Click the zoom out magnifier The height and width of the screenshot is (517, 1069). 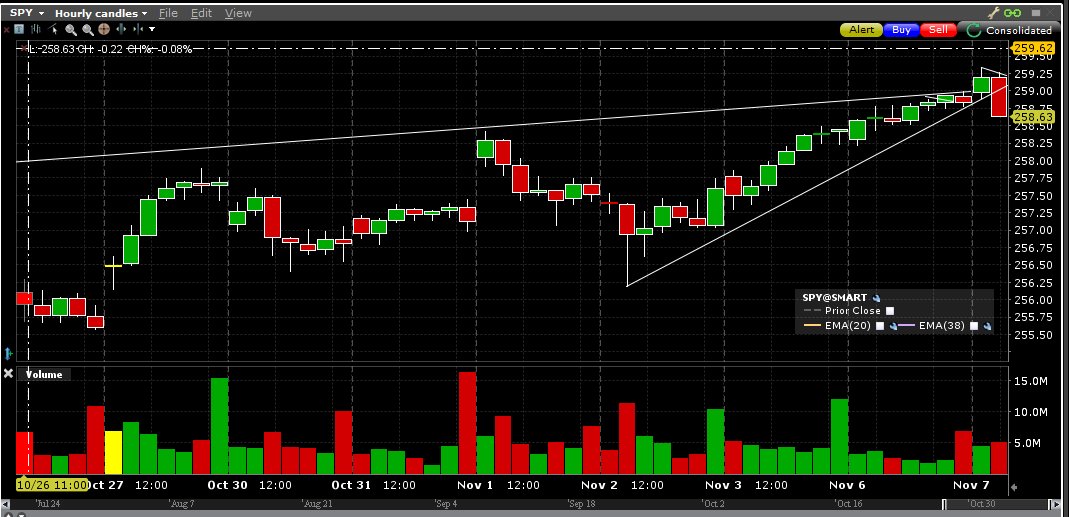pos(88,30)
